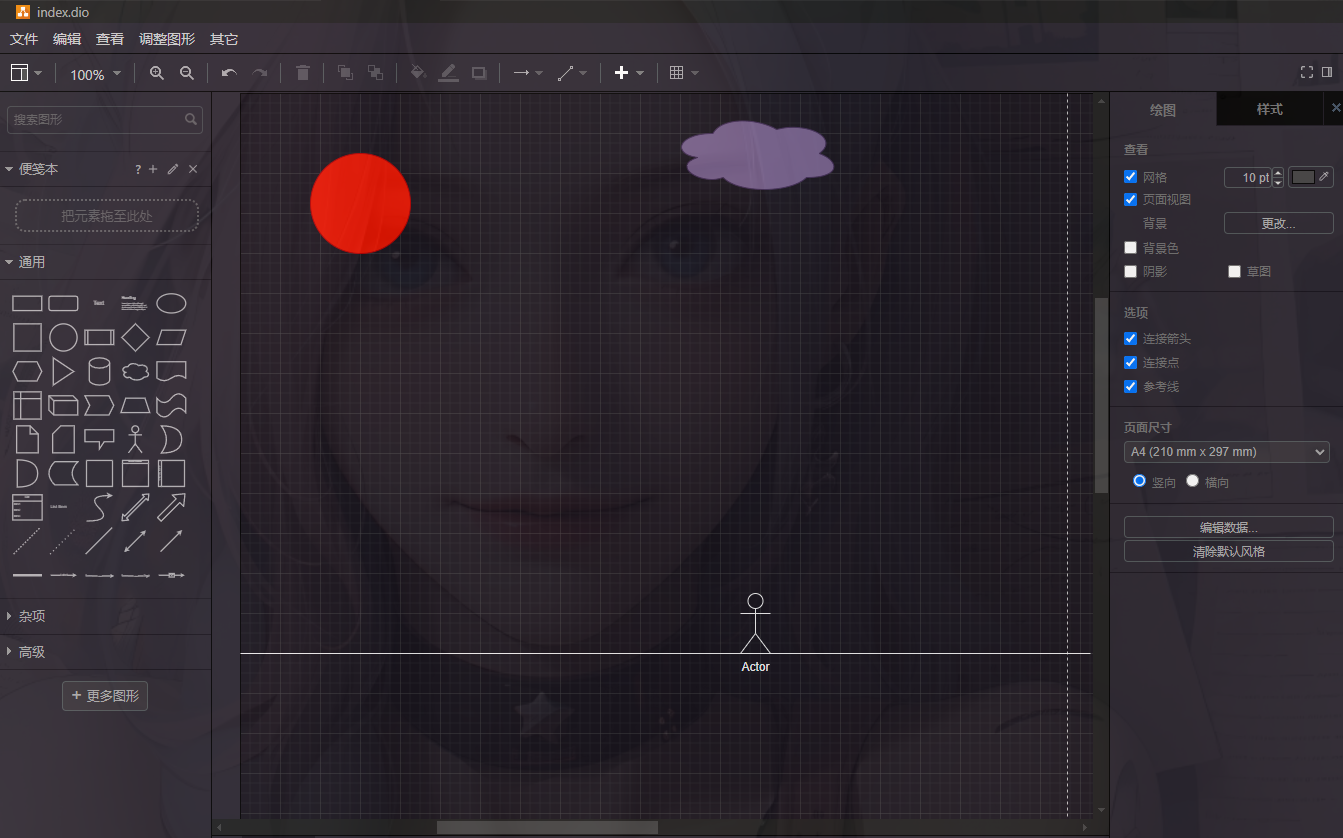Open the 调整图形 menu
Screen dimensions: 1343x838
coord(167,39)
